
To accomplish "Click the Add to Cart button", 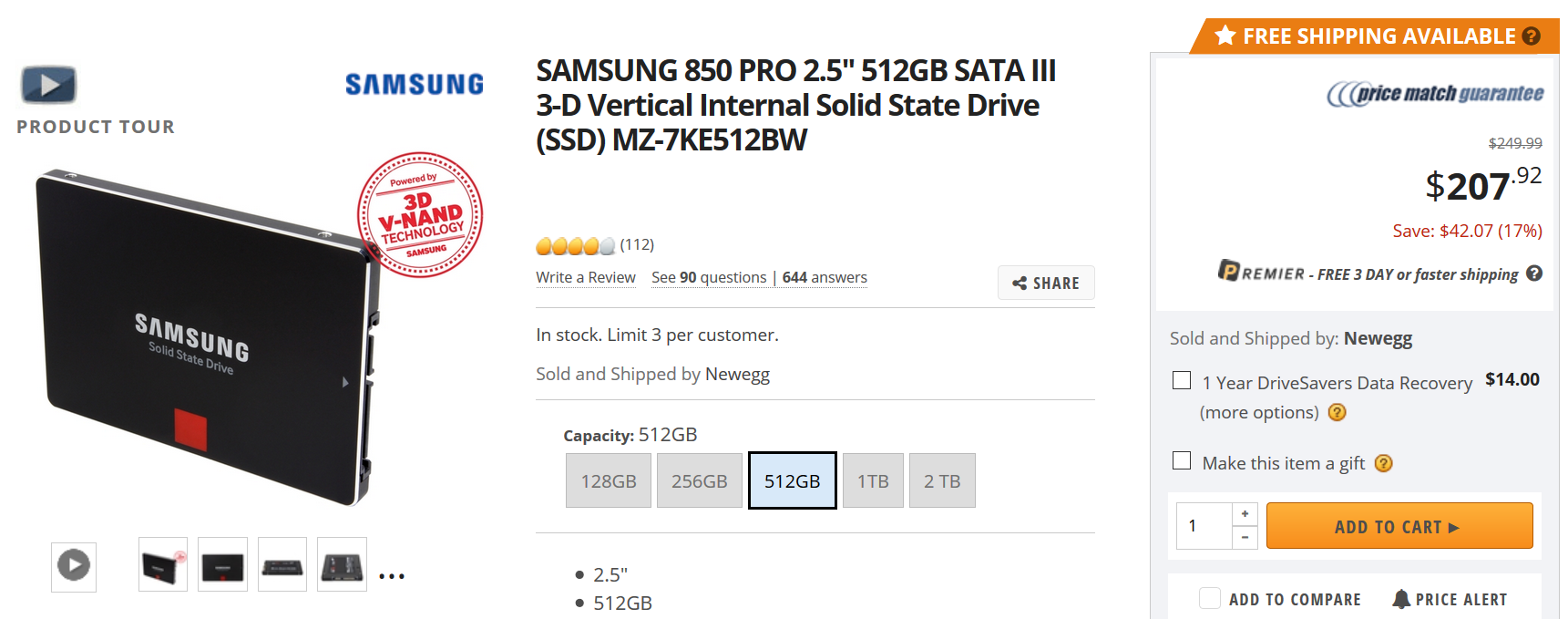I will [x=1399, y=526].
